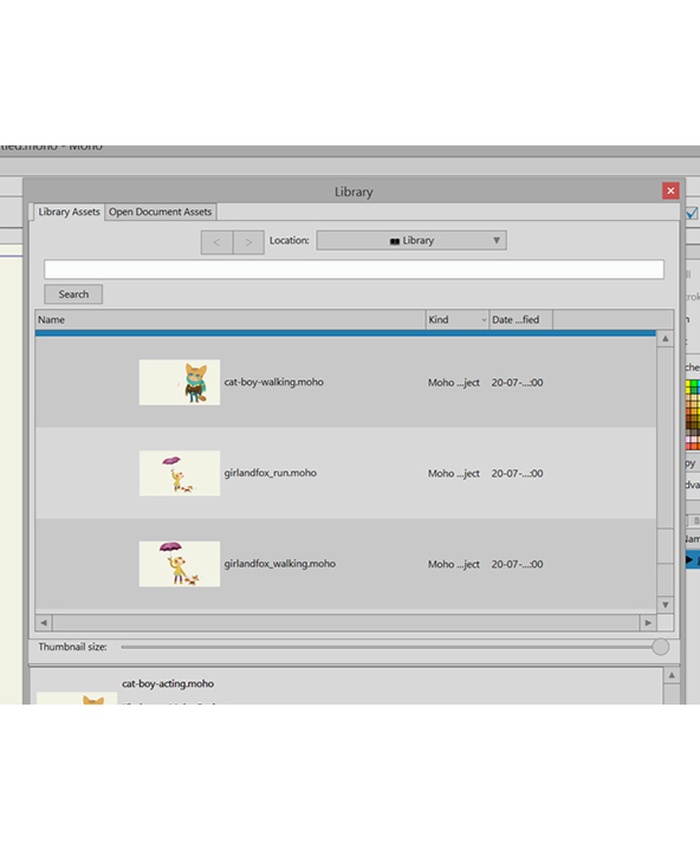Toggle the blue checkbox behind the dialog
The height and width of the screenshot is (850, 700).
[x=692, y=212]
